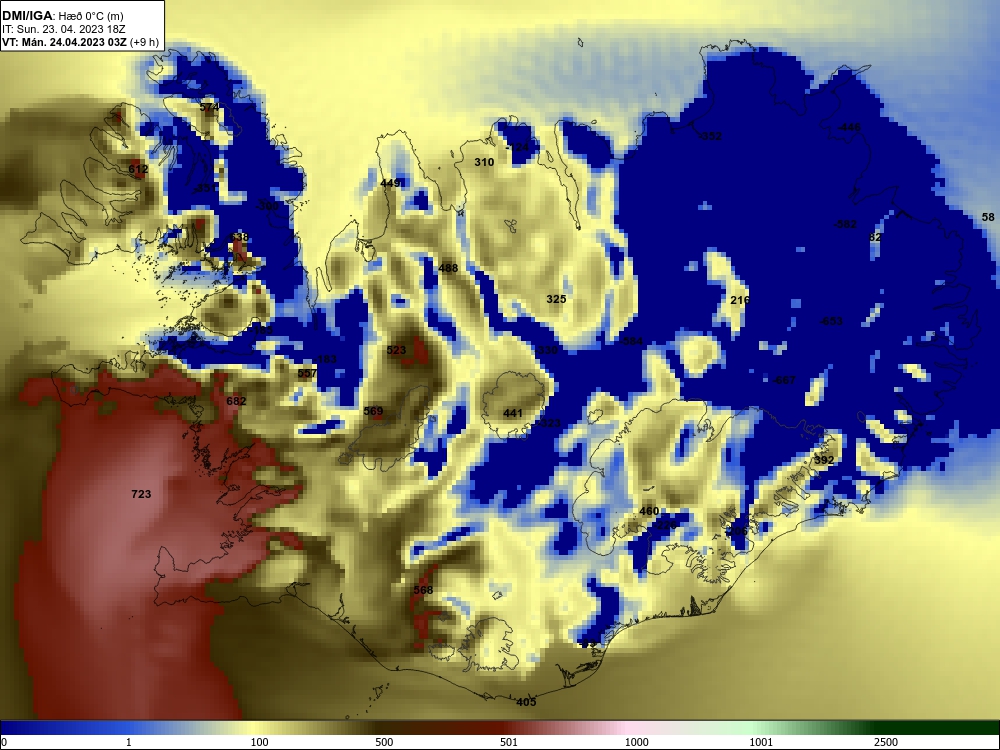Click the map value 460

point(649,511)
